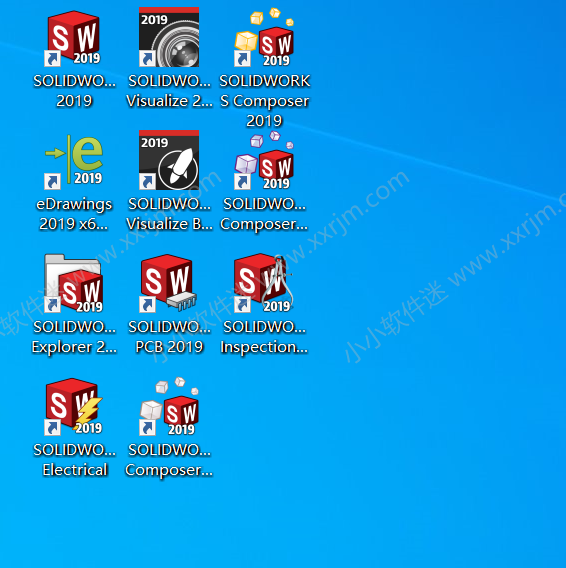Select SOLIDWORKS Composer 2019 yellow cubes icon

[x=264, y=37]
